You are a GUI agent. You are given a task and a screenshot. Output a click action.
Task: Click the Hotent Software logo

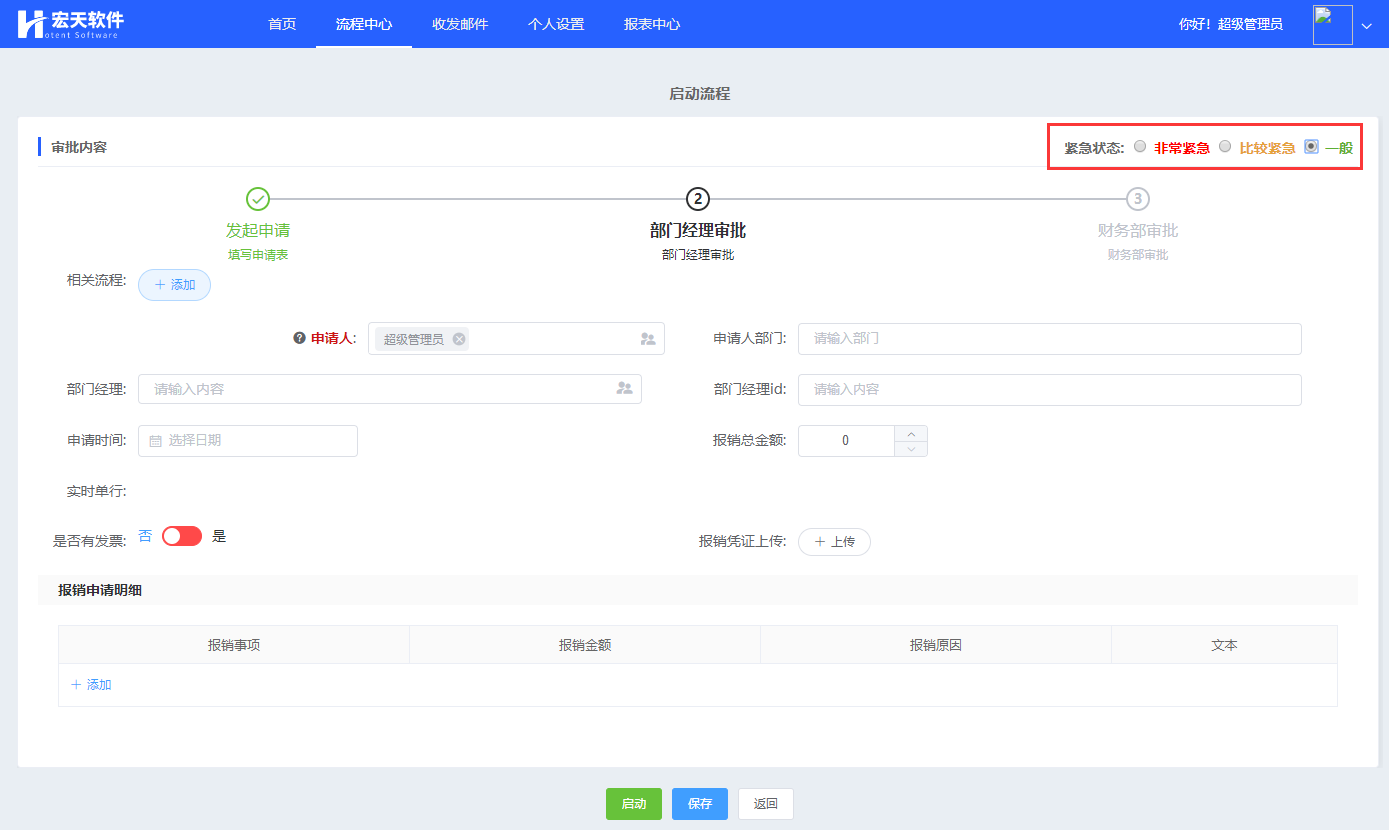coord(70,24)
